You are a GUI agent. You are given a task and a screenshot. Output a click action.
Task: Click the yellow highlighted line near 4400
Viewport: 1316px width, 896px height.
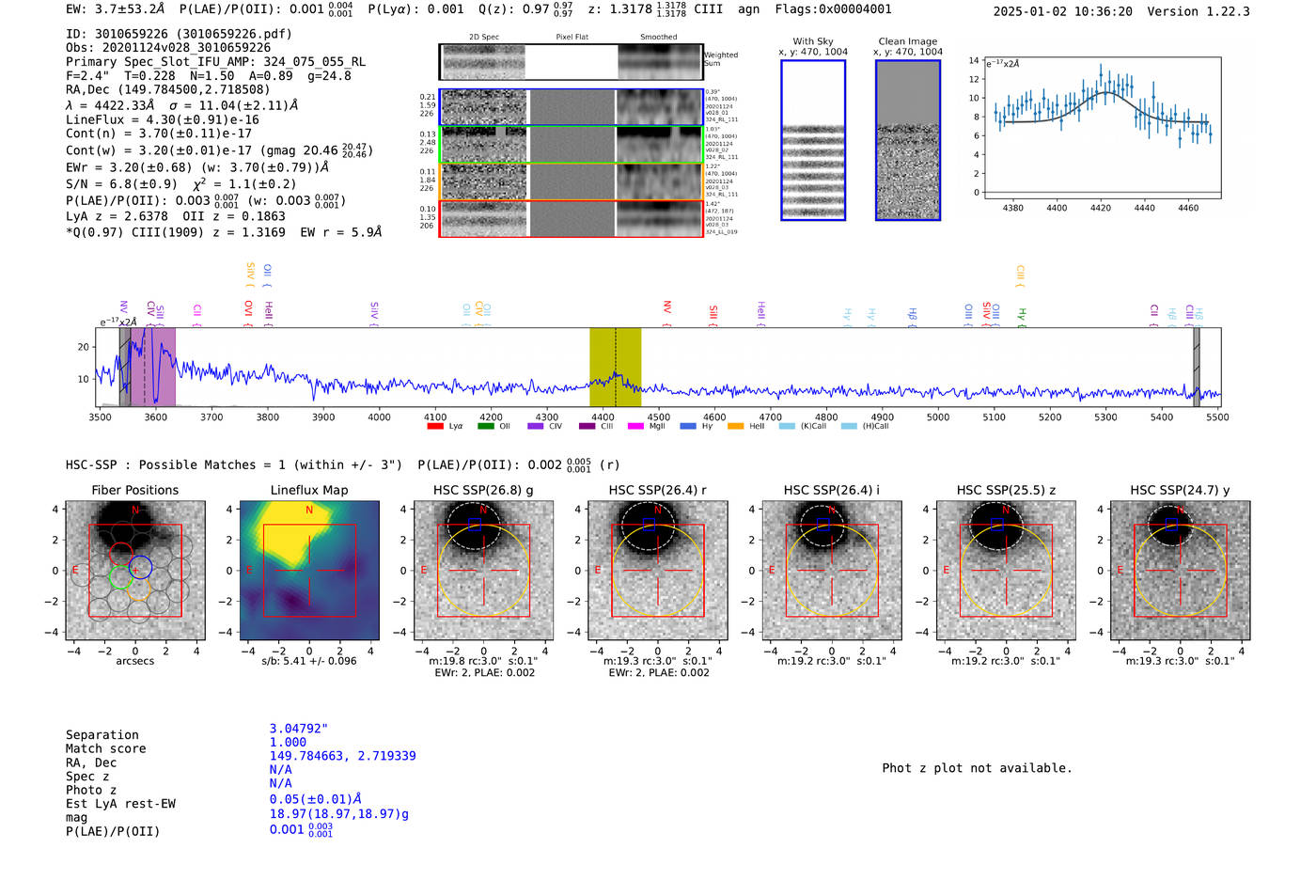615,367
